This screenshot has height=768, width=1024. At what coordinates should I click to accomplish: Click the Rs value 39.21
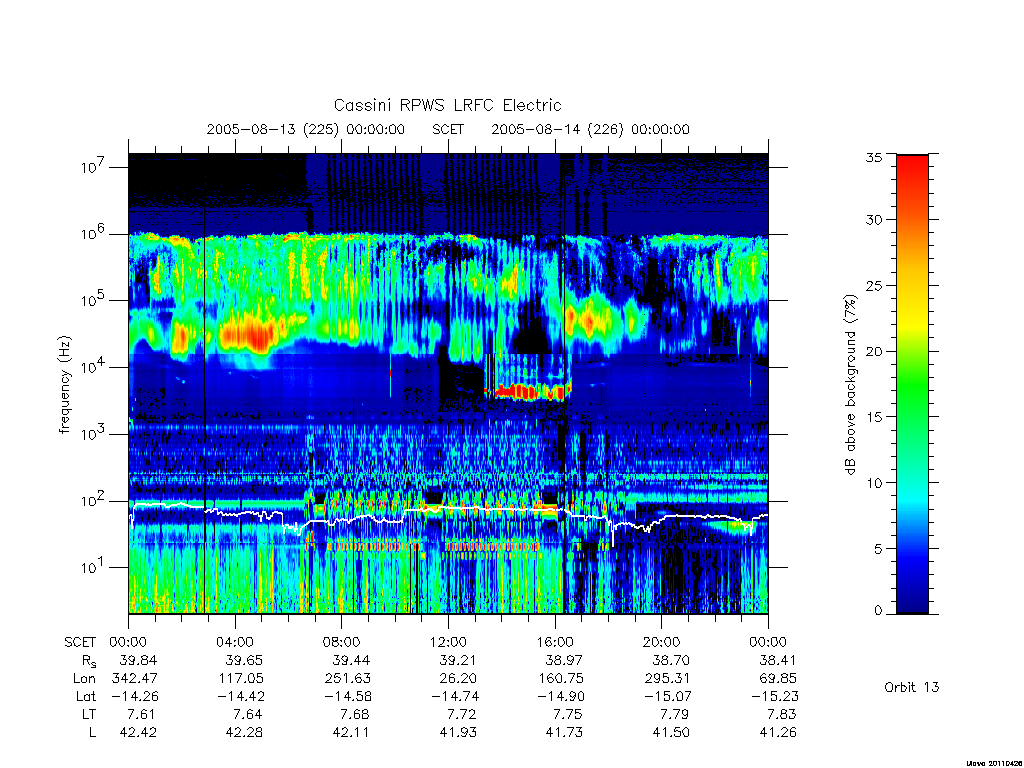pos(458,660)
